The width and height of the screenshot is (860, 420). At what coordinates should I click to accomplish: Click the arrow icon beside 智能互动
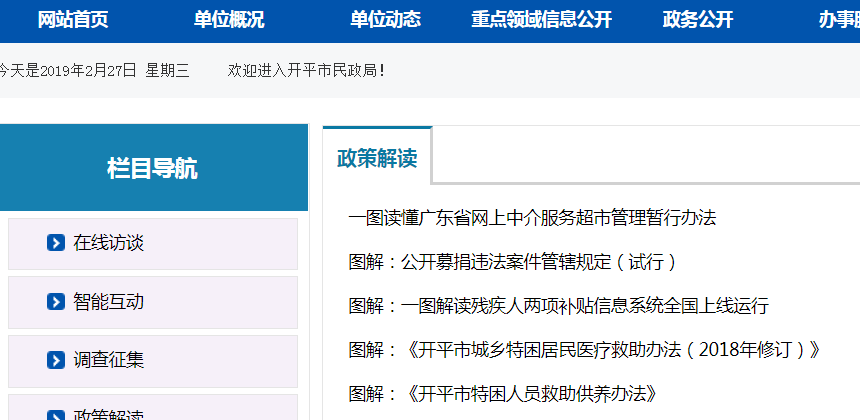(56, 302)
